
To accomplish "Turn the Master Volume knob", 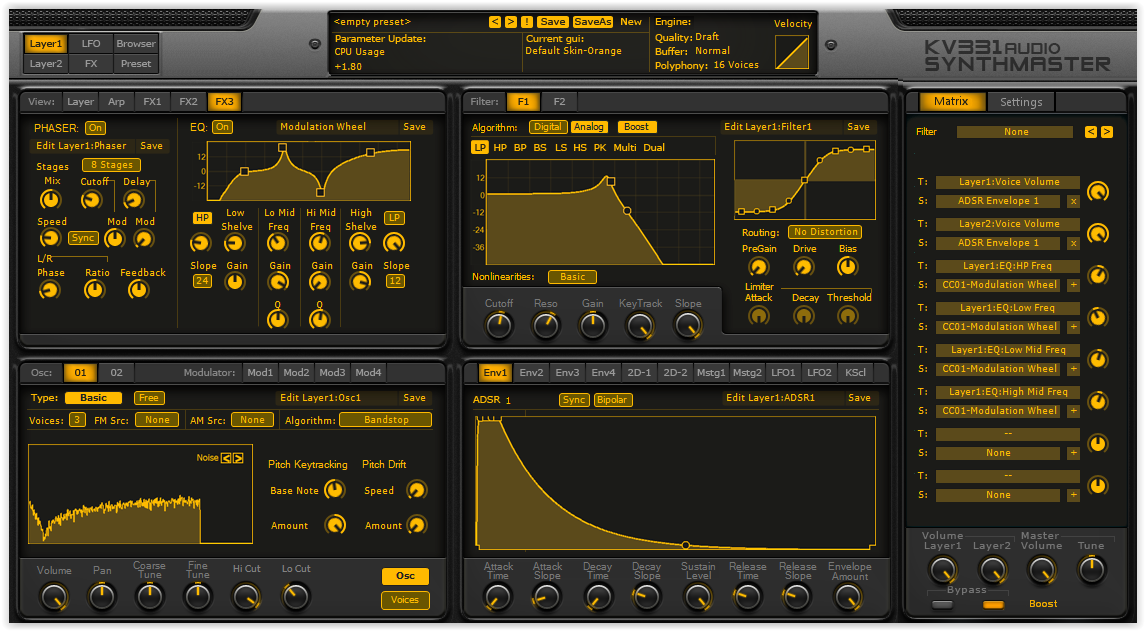I will tap(1041, 570).
